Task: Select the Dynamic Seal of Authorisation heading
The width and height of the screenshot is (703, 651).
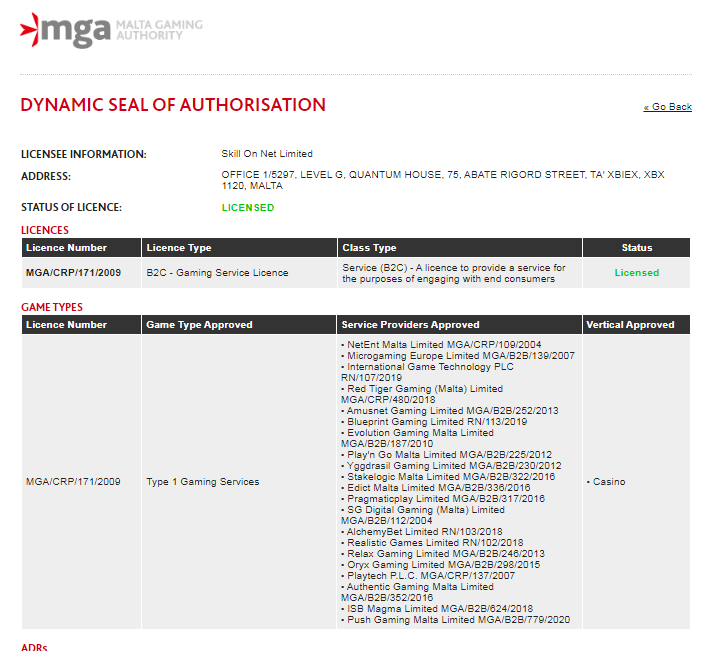Action: (x=173, y=105)
